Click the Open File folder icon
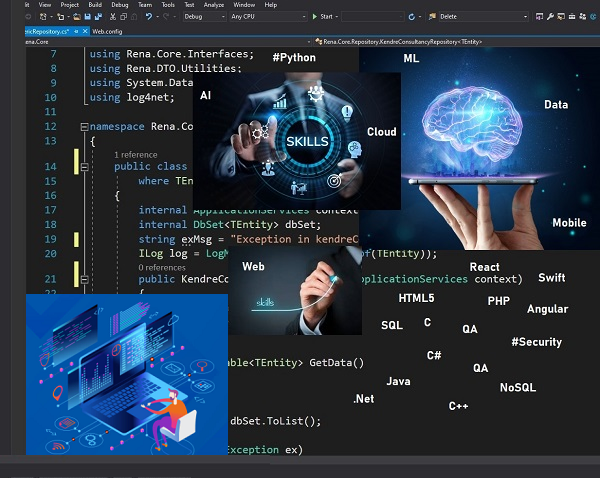Screen dimensions: 600x478 click(x=76, y=17)
